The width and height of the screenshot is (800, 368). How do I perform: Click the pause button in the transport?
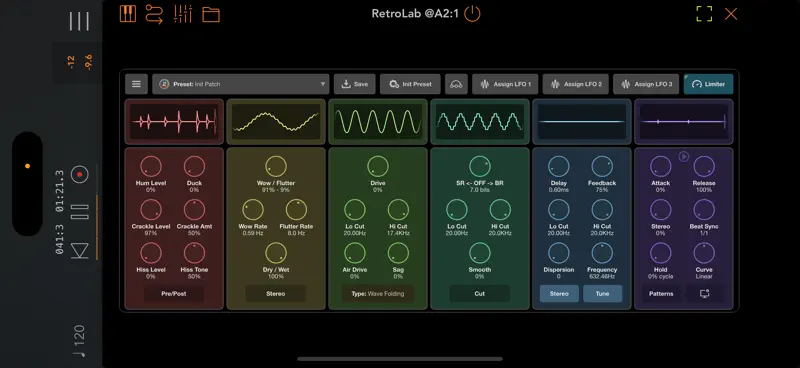click(80, 212)
